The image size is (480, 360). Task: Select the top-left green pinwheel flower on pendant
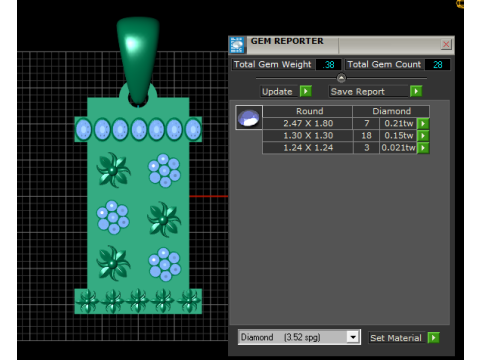(113, 170)
